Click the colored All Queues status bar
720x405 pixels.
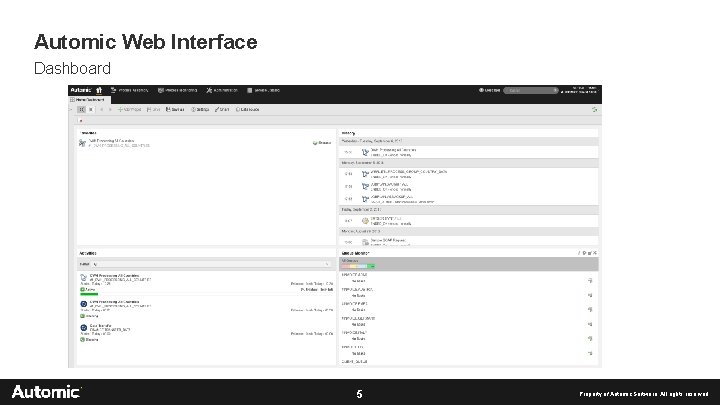click(x=358, y=266)
